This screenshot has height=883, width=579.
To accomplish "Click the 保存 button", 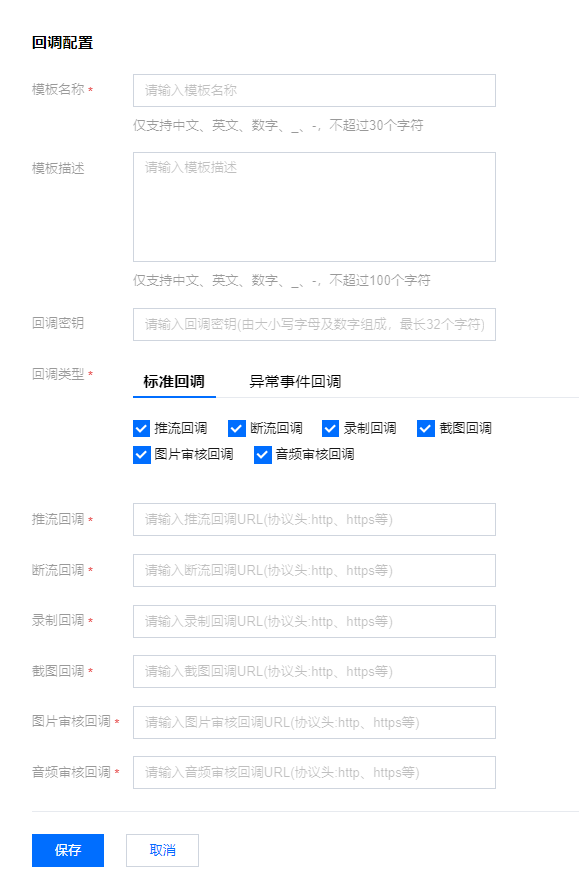I will click(x=68, y=850).
